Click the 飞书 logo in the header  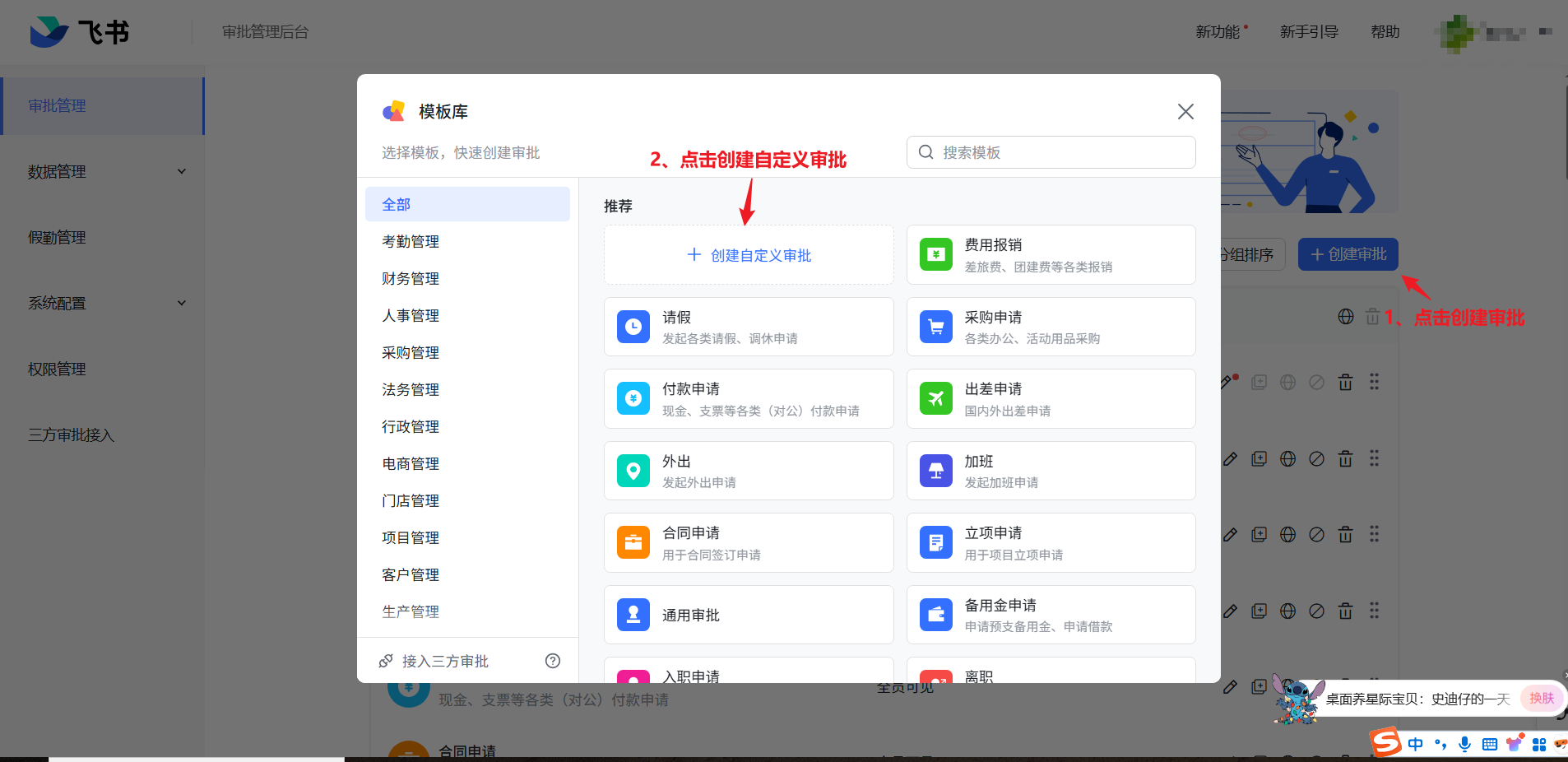tap(79, 32)
